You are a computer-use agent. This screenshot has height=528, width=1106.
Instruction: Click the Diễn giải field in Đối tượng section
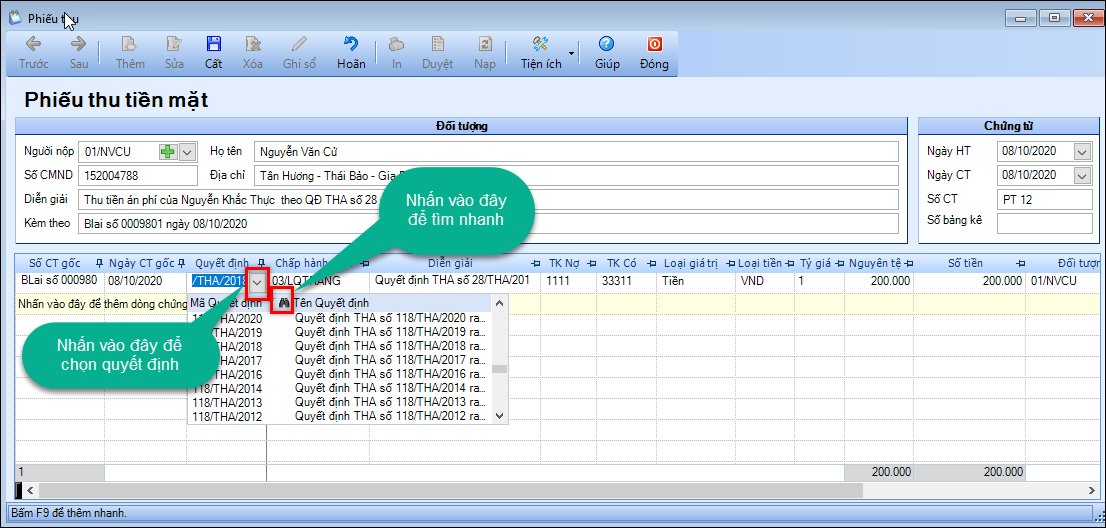[488, 199]
